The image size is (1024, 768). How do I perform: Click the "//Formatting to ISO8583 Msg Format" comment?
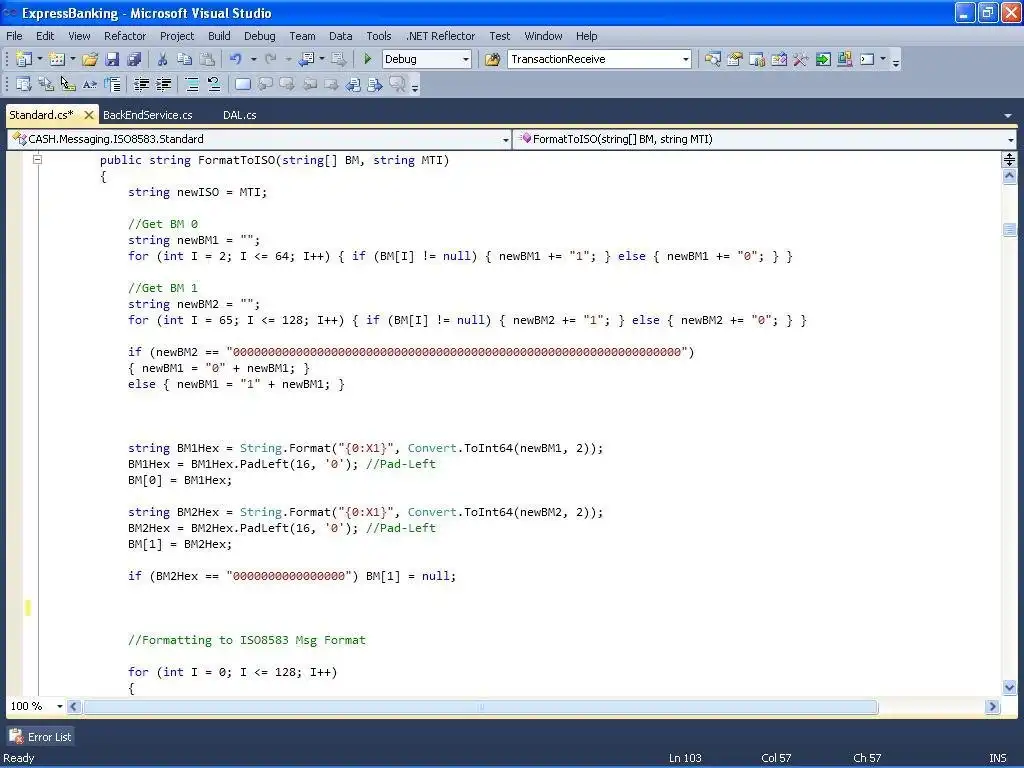pos(247,640)
